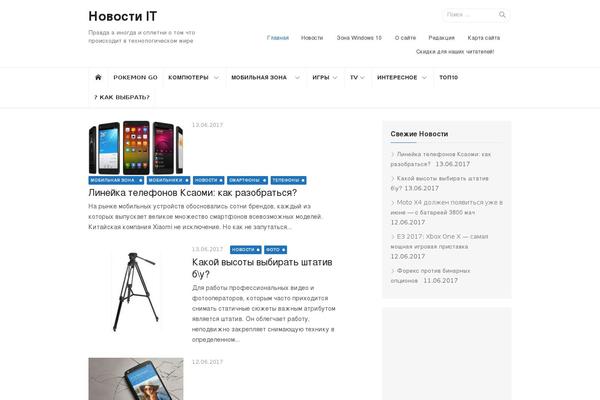Image resolution: width=600 pixels, height=400 pixels.
Task: Click the Поиск search input field
Action: point(471,15)
